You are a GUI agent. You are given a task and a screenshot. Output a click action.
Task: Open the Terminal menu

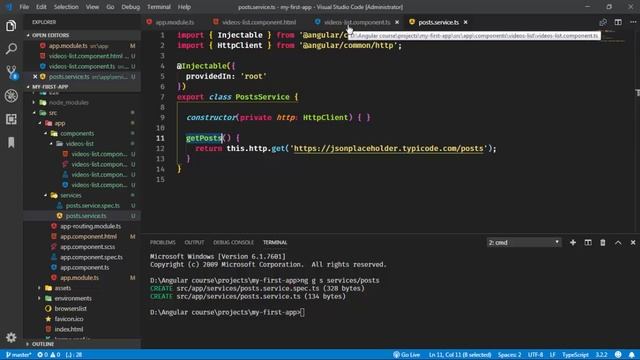(x=159, y=7)
